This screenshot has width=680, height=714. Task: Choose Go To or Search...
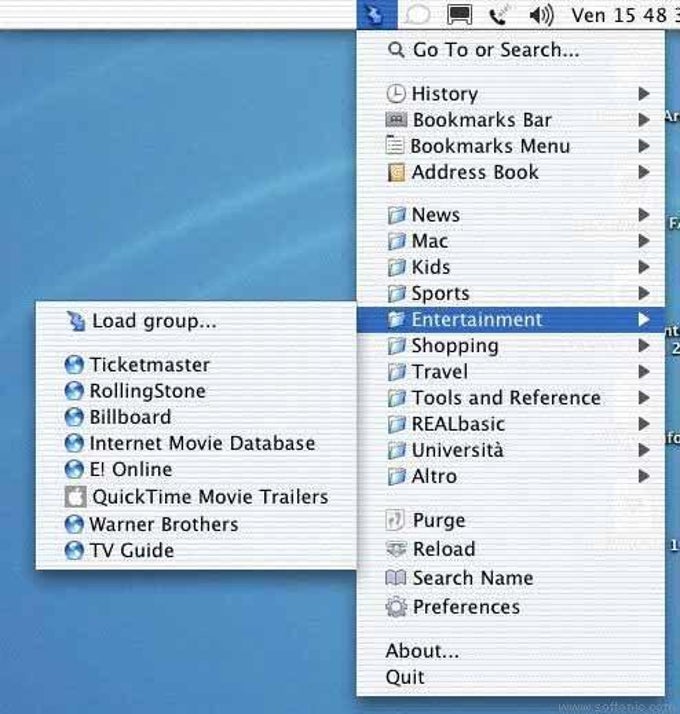496,50
